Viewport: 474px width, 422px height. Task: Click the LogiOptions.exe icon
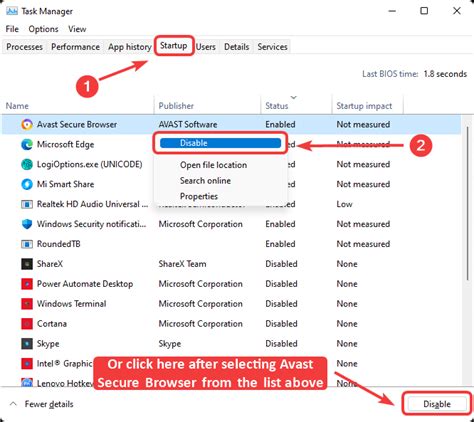27,164
